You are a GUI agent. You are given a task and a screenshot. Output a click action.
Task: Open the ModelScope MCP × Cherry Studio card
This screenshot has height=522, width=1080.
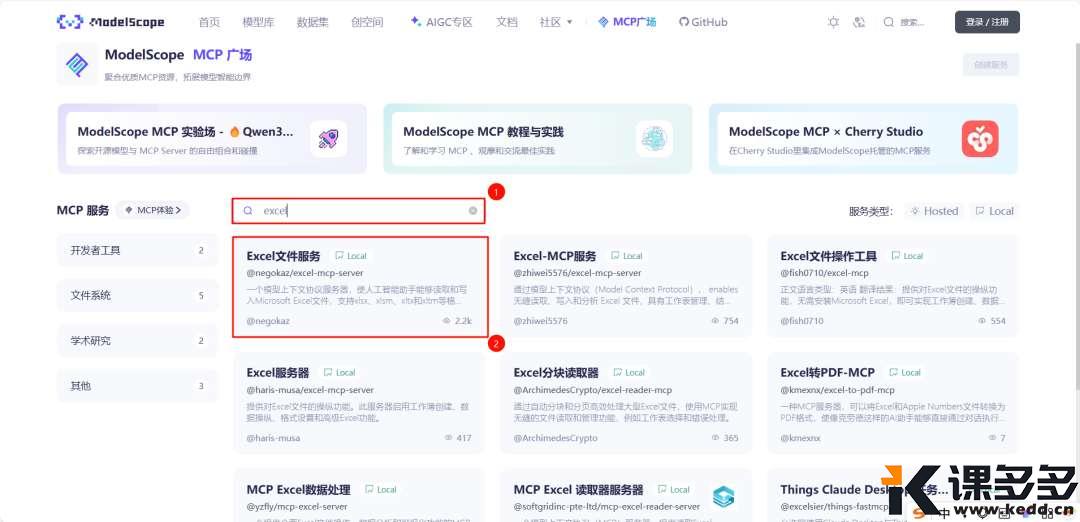864,139
